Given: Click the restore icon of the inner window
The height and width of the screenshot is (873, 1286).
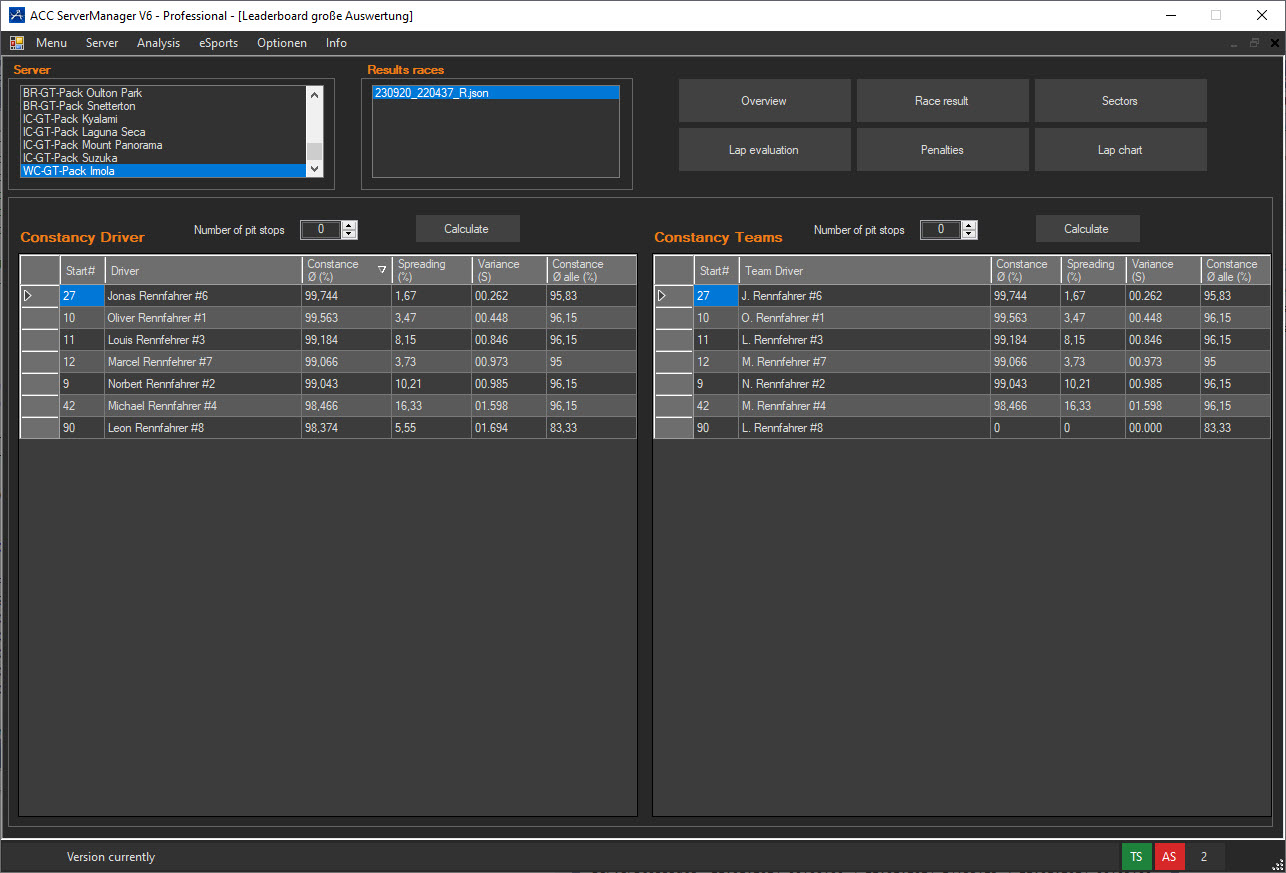Looking at the screenshot, I should tap(1254, 43).
